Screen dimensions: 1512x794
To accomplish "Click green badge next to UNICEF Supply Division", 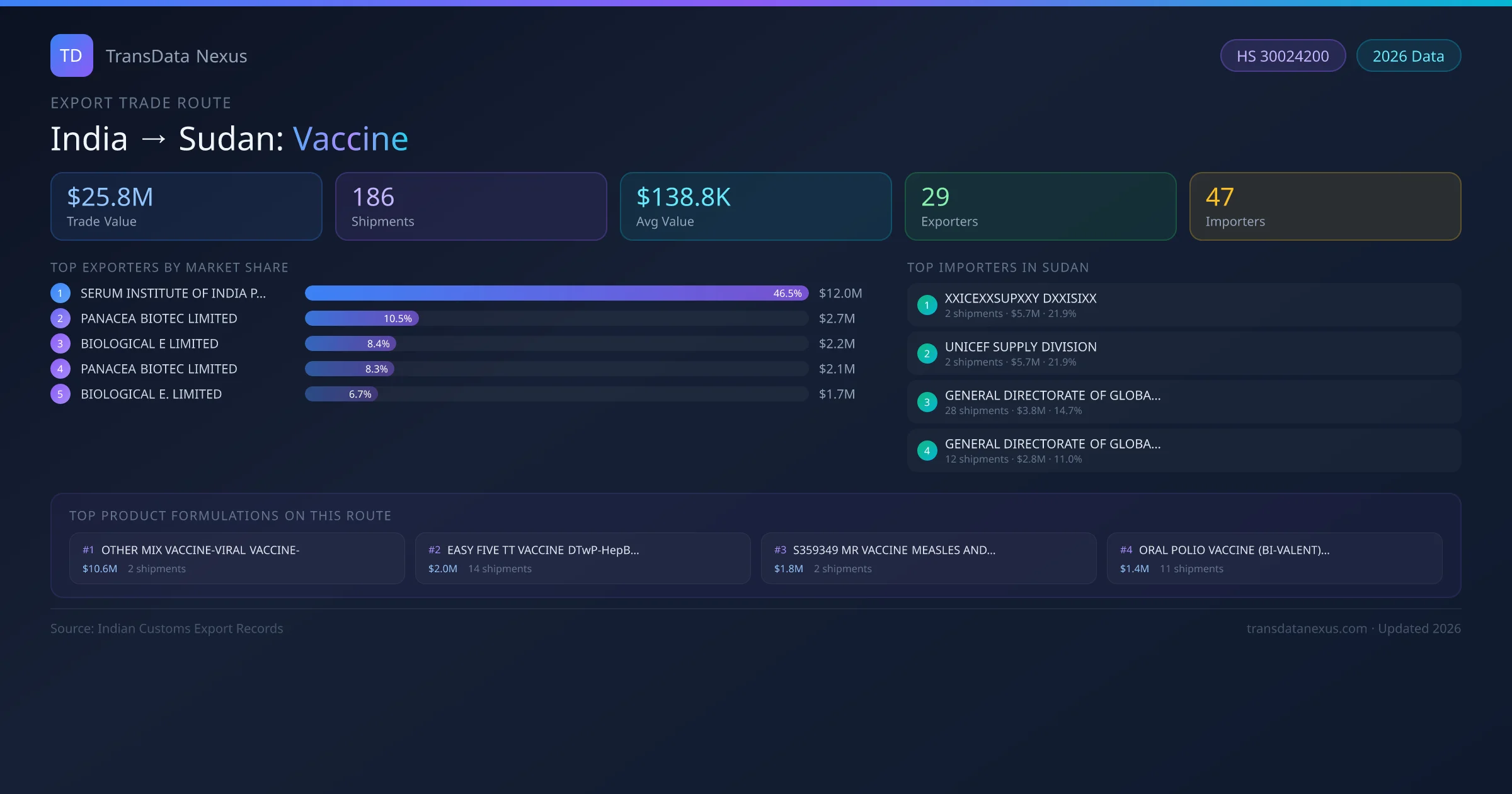I will tap(927, 354).
